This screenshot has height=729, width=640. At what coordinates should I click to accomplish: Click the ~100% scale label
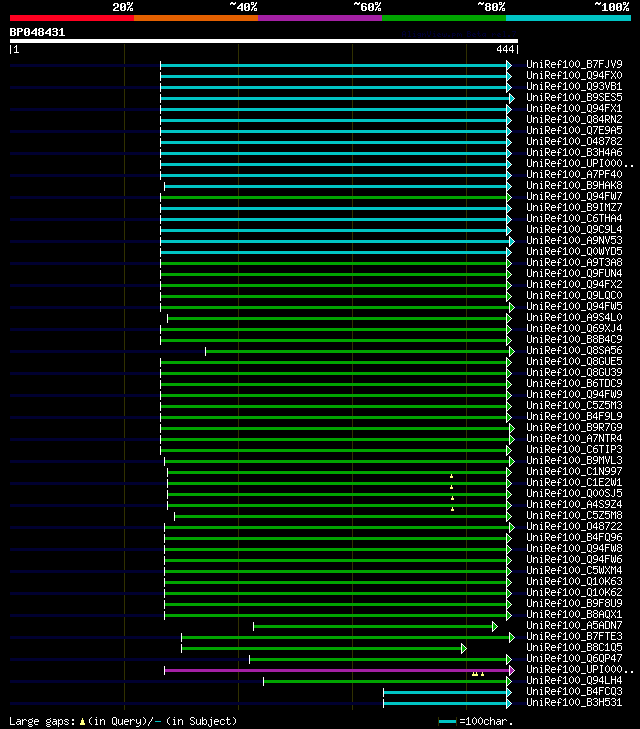(x=612, y=7)
